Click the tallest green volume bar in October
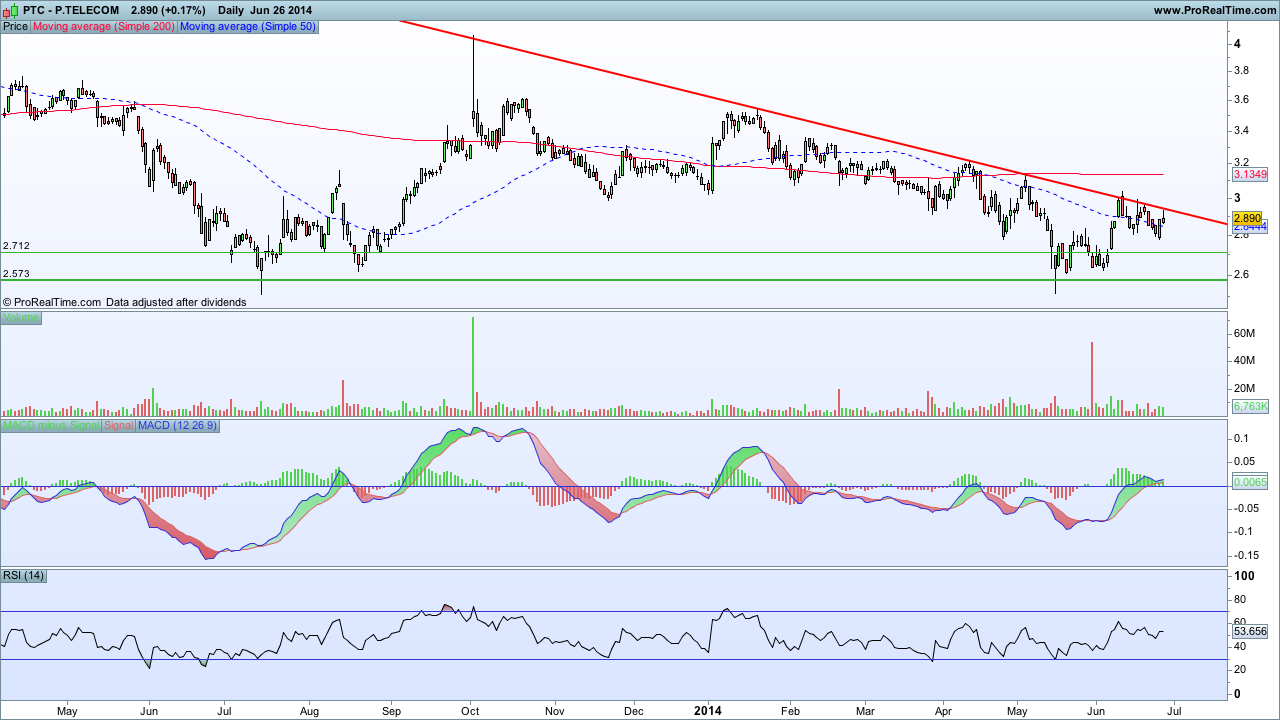This screenshot has width=1280, height=720. click(473, 366)
